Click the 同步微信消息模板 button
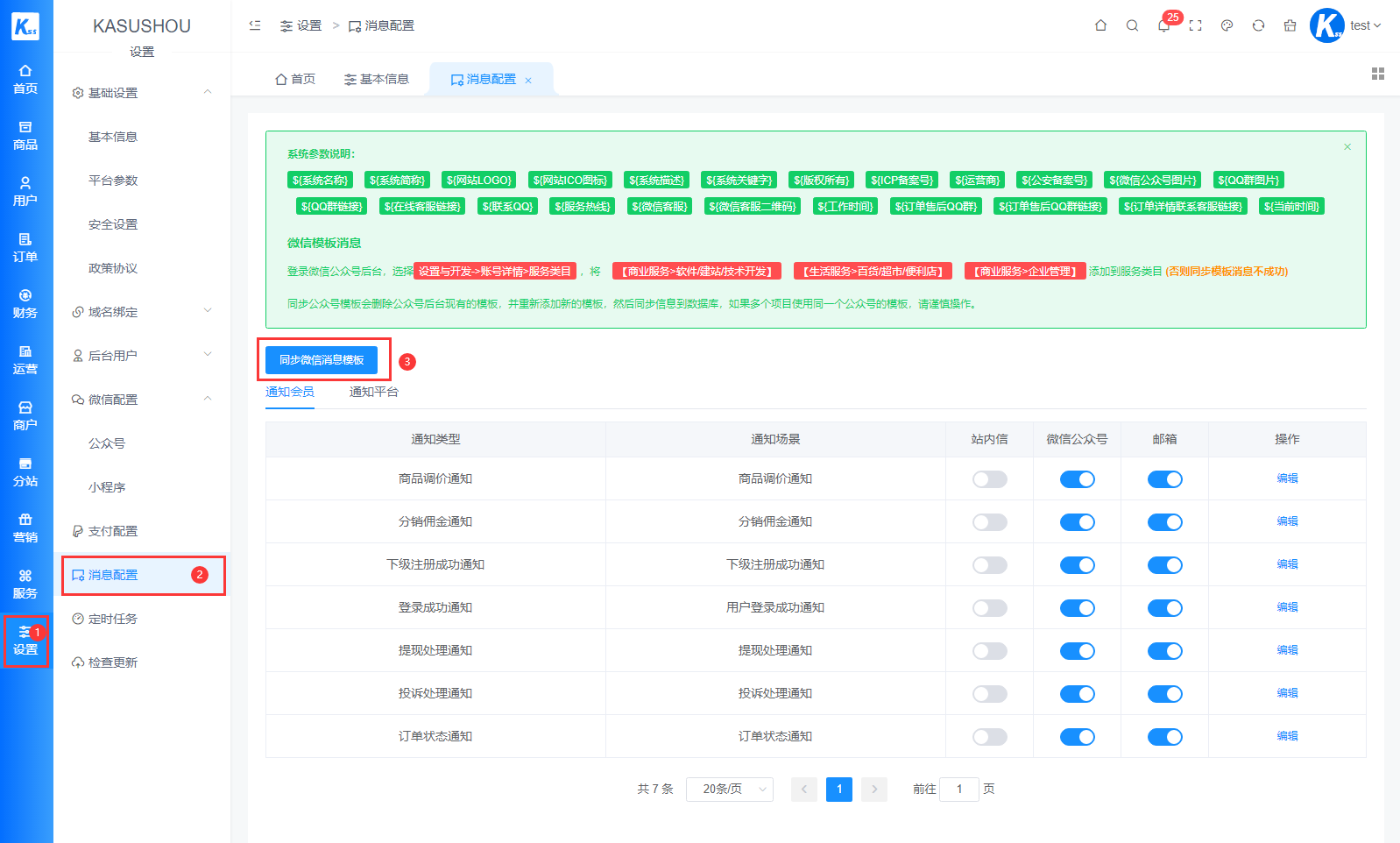This screenshot has width=1400, height=843. click(x=322, y=360)
